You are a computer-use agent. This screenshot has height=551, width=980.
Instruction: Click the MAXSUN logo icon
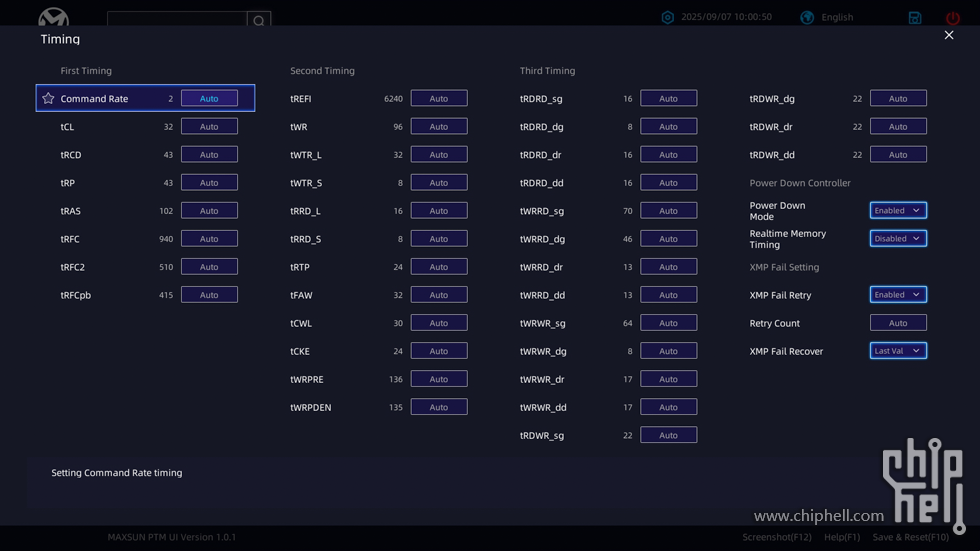pyautogui.click(x=54, y=16)
